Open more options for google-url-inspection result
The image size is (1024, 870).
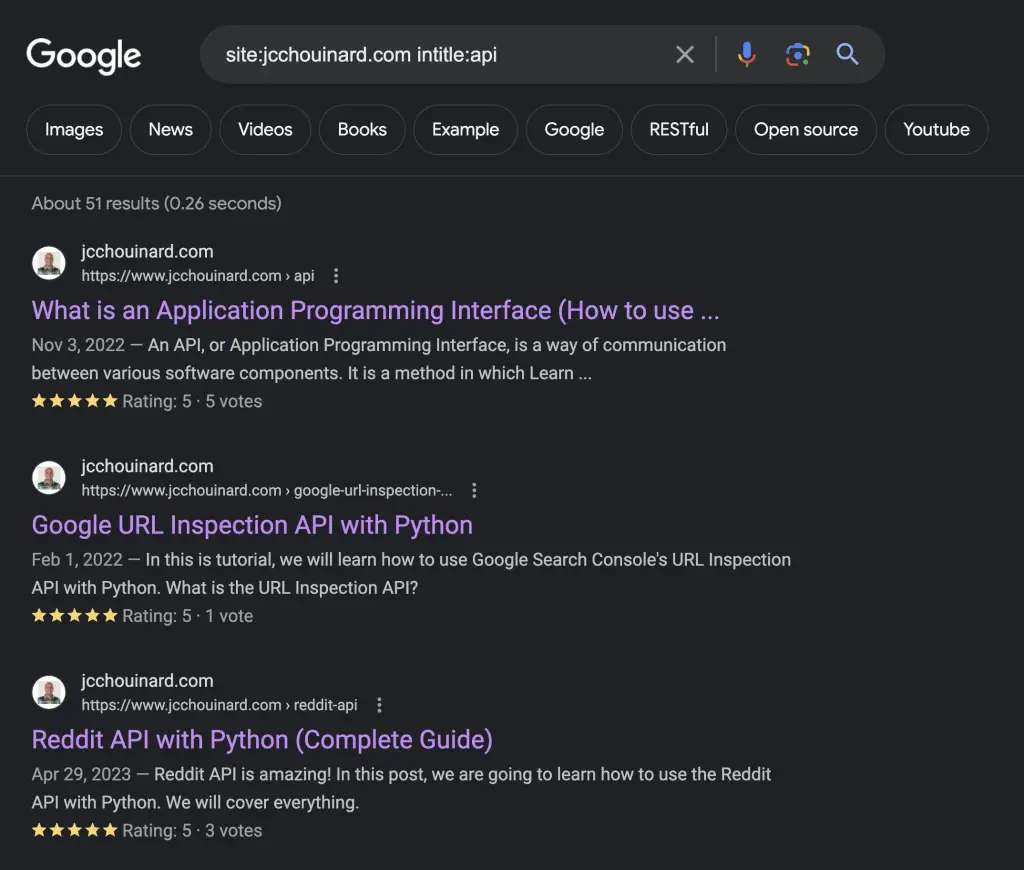474,491
